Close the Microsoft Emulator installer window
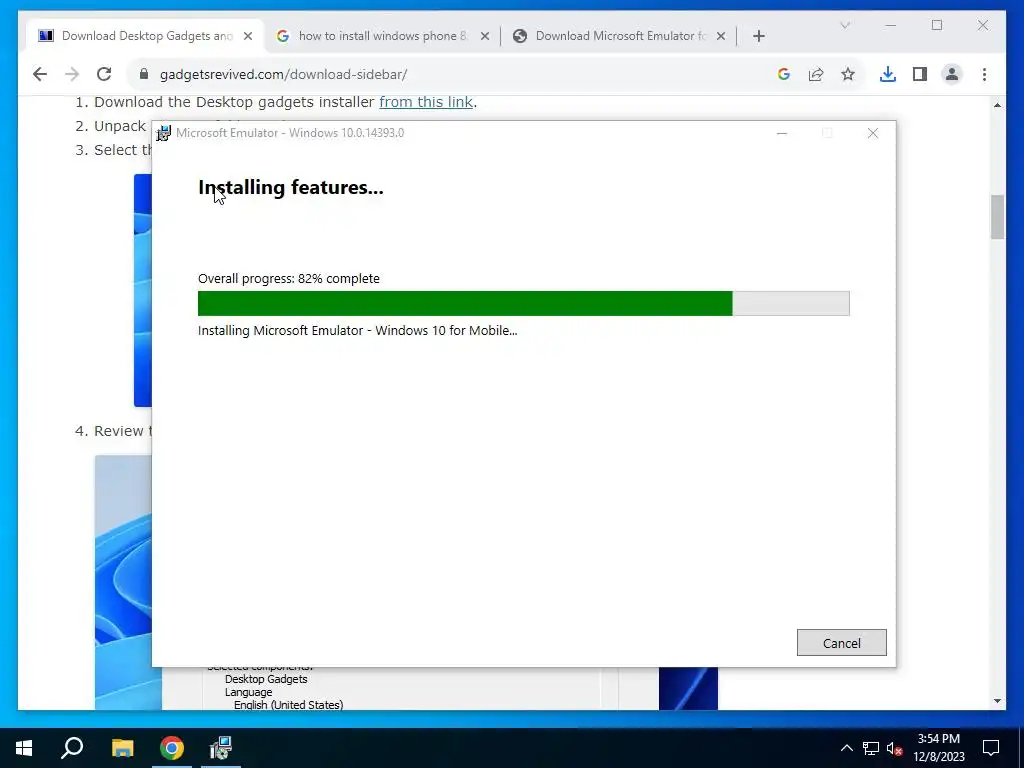The height and width of the screenshot is (768, 1024). tap(872, 133)
